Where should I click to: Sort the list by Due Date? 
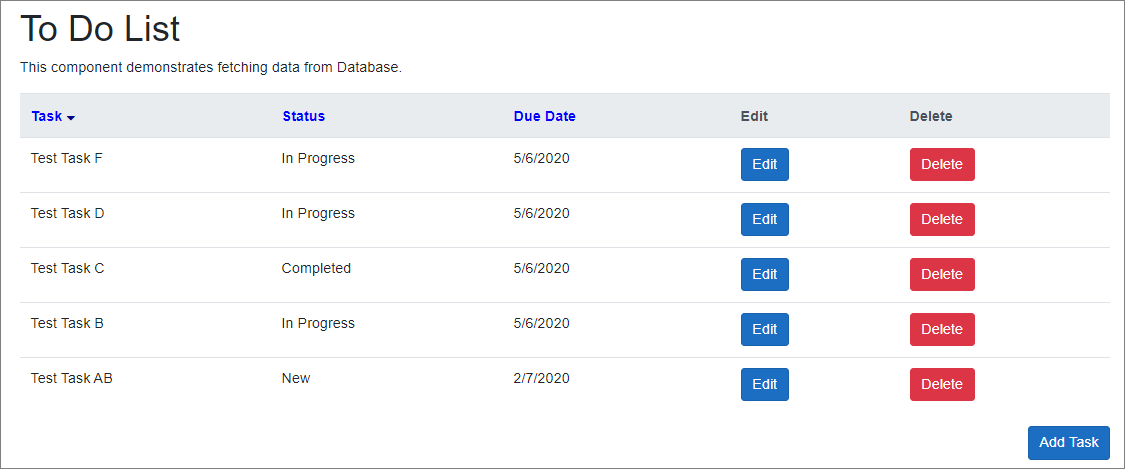pyautogui.click(x=544, y=116)
